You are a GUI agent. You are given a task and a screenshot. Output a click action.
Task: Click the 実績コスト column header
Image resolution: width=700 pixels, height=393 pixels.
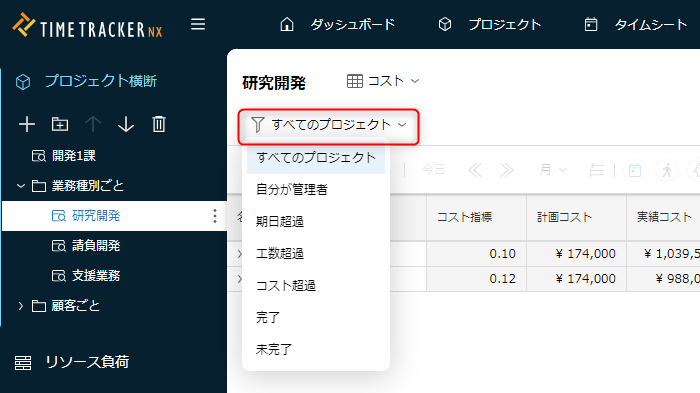[x=663, y=217]
